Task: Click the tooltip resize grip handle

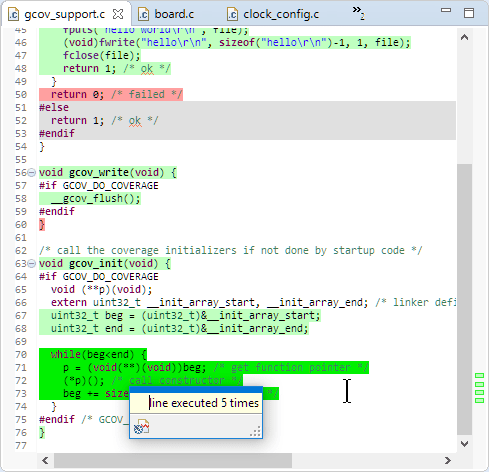Action: pos(255,432)
